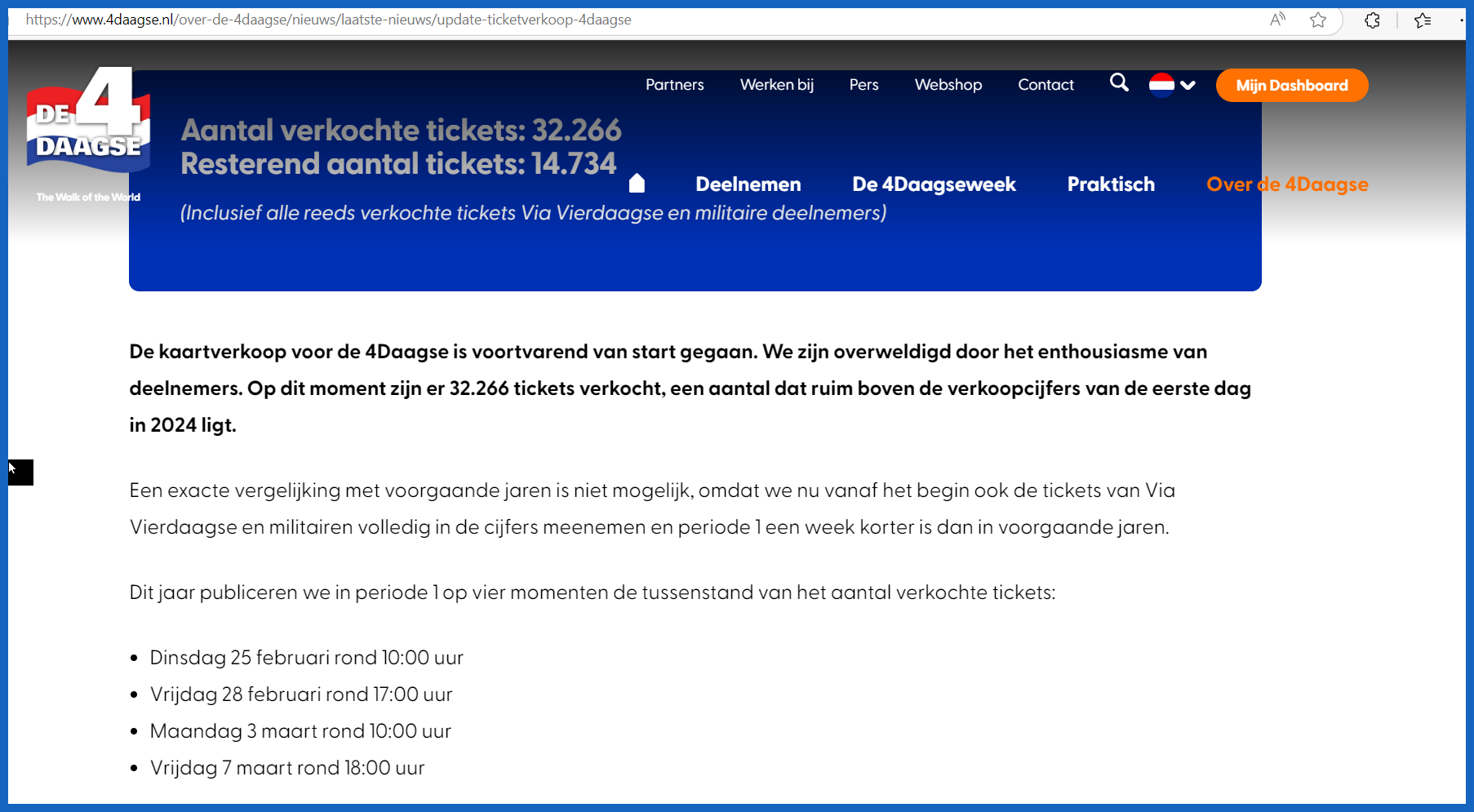1474x812 pixels.
Task: Open the Mijn Dashboard button
Action: tap(1292, 86)
